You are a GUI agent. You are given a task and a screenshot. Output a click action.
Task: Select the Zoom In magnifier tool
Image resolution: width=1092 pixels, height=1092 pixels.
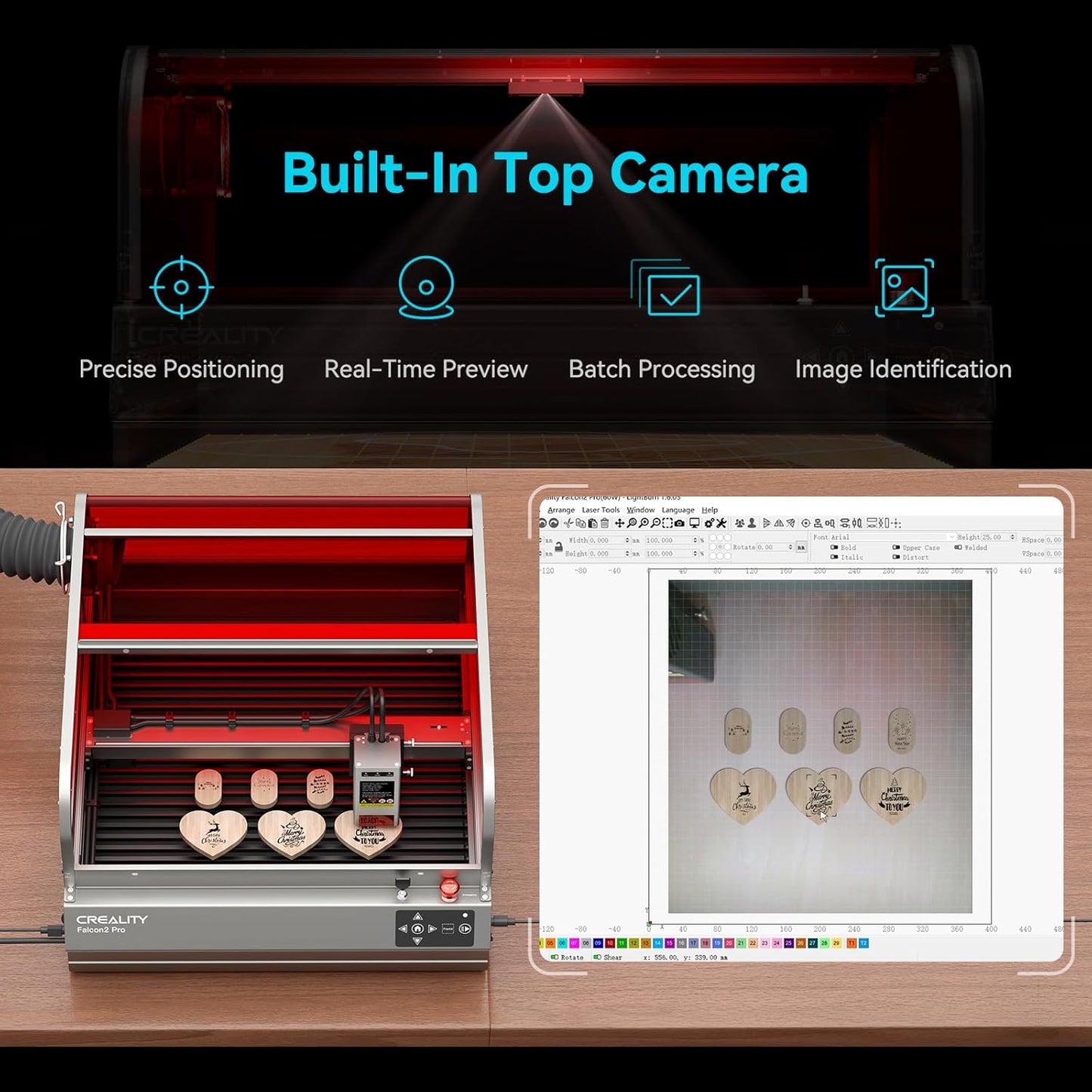pyautogui.click(x=644, y=523)
